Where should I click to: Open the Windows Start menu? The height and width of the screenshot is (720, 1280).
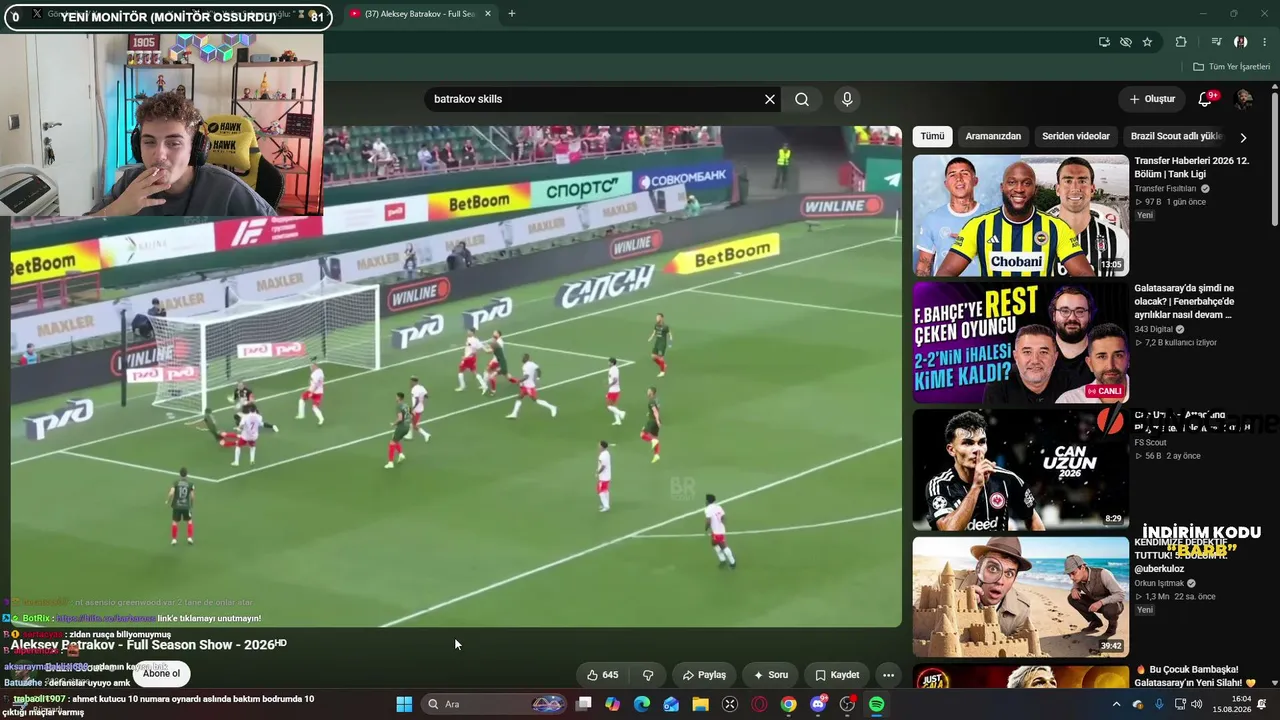pos(404,704)
